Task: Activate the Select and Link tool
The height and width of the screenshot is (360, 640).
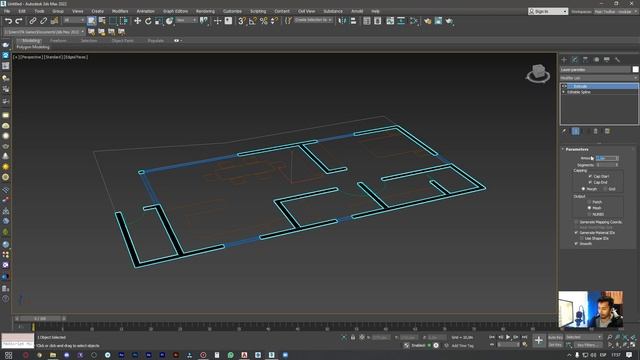Action: (x=33, y=20)
